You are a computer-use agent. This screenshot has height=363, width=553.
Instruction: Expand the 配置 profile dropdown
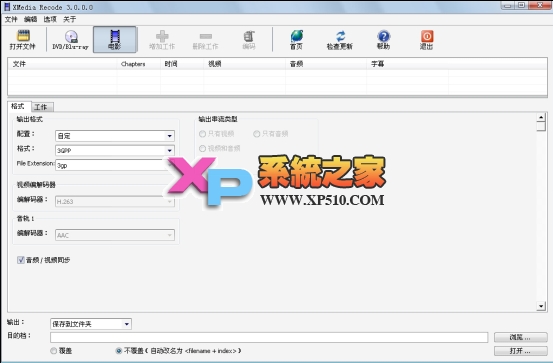click(169, 136)
